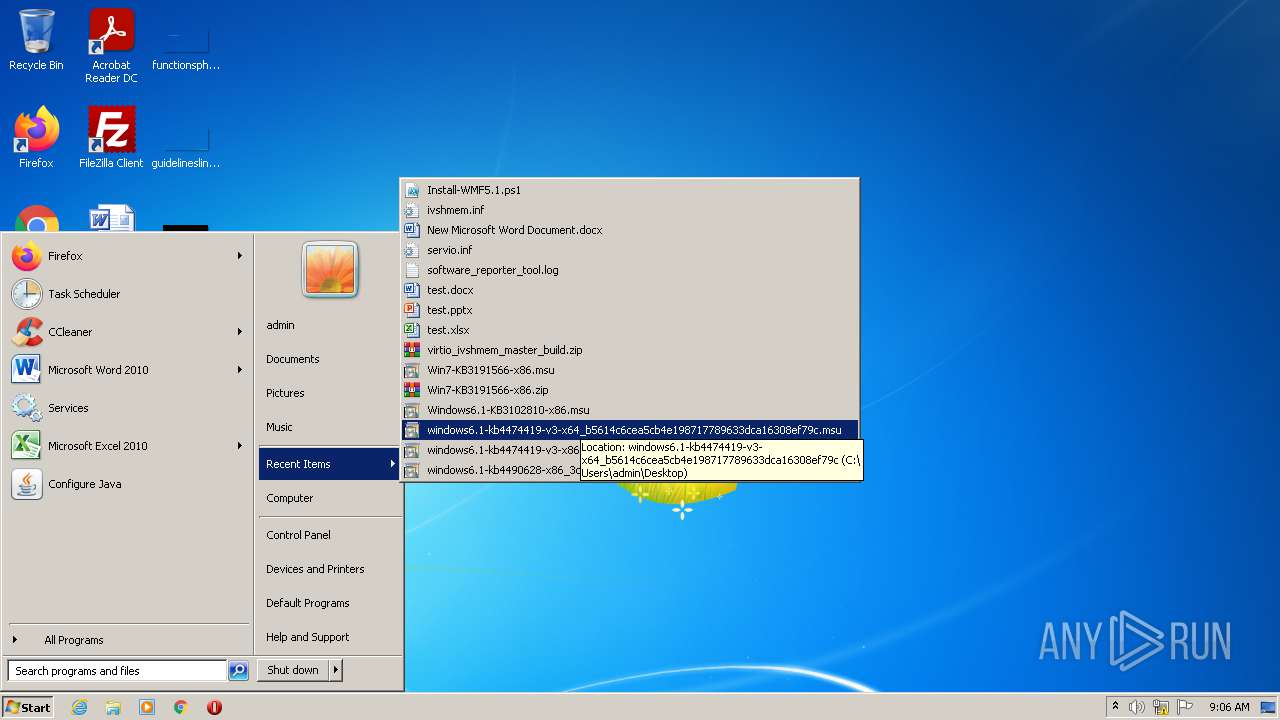Image resolution: width=1280 pixels, height=720 pixels.
Task: Open Acrobat Reader DC desktop shortcut
Action: (x=111, y=46)
